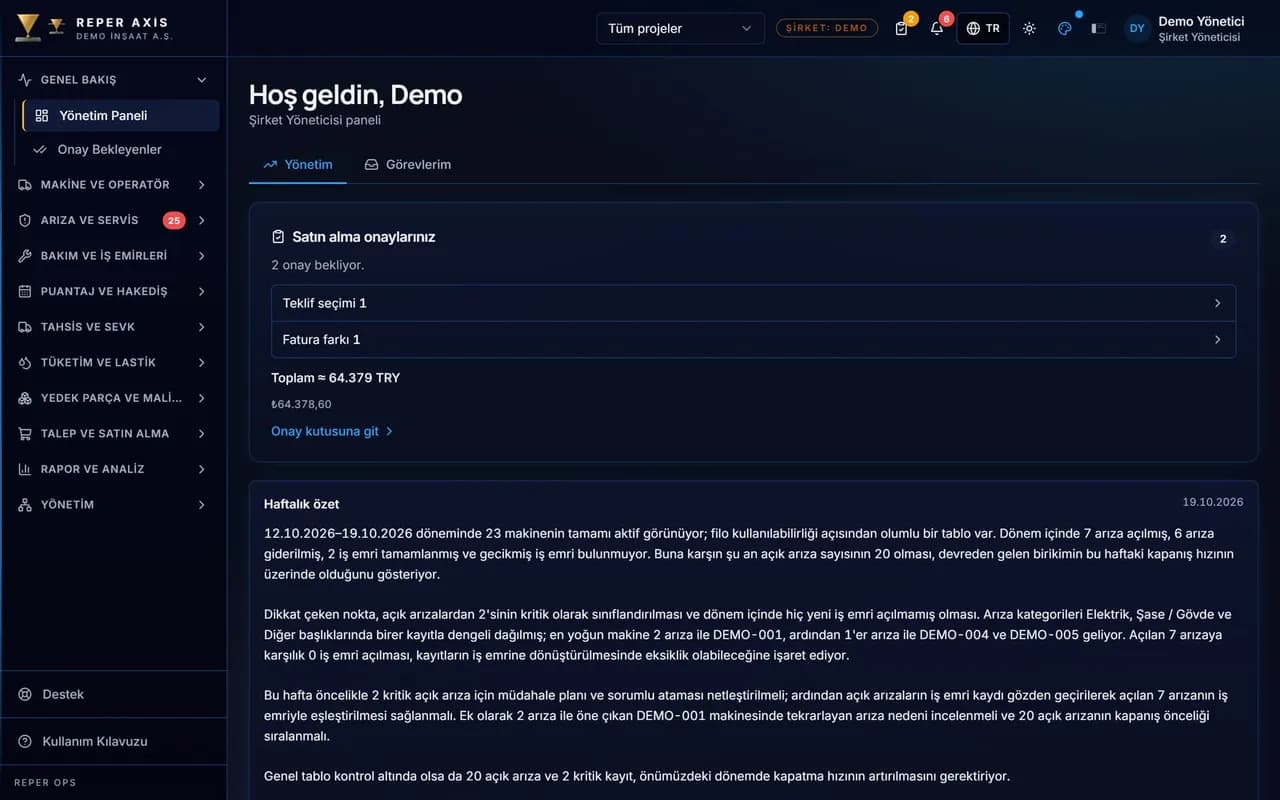
Task: Follow the Onay kutusuna git link
Action: [332, 431]
